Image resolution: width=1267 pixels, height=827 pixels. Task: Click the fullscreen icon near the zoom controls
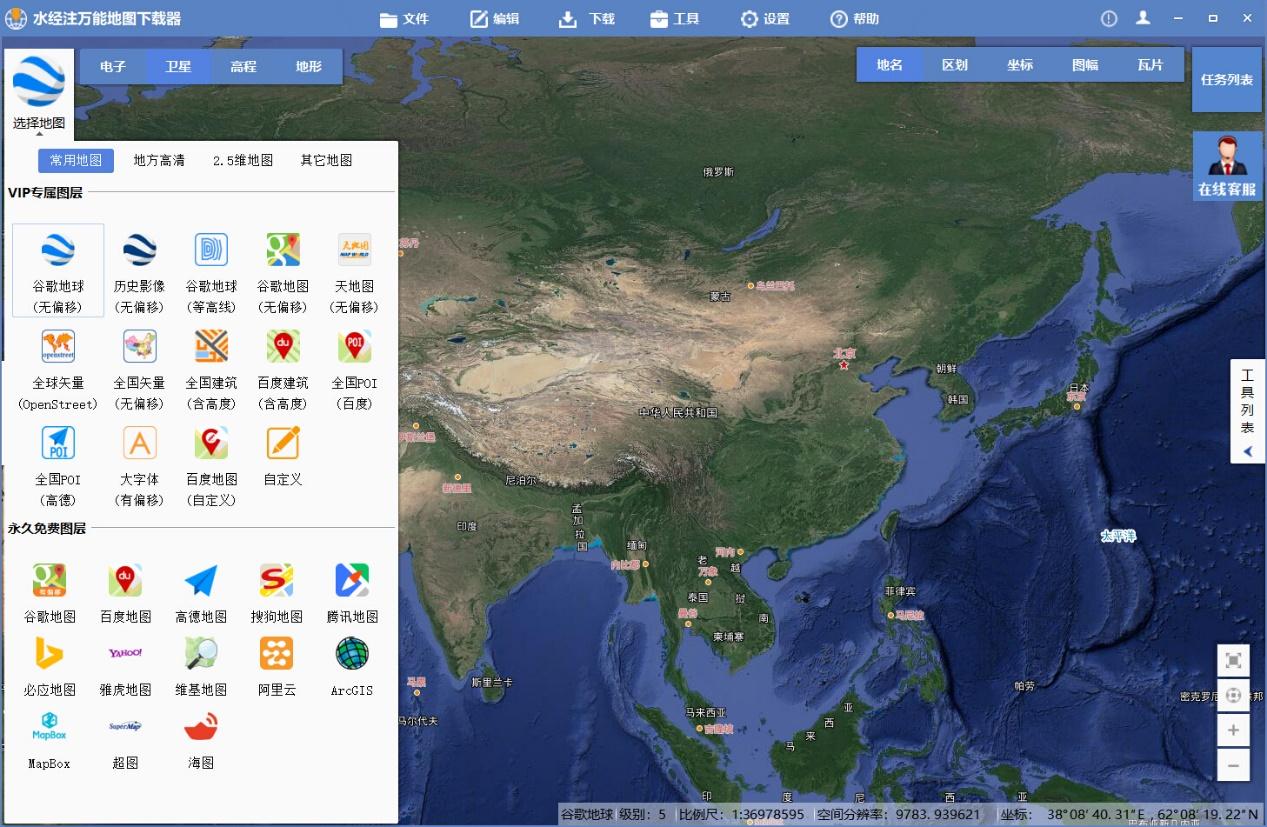[x=1233, y=660]
